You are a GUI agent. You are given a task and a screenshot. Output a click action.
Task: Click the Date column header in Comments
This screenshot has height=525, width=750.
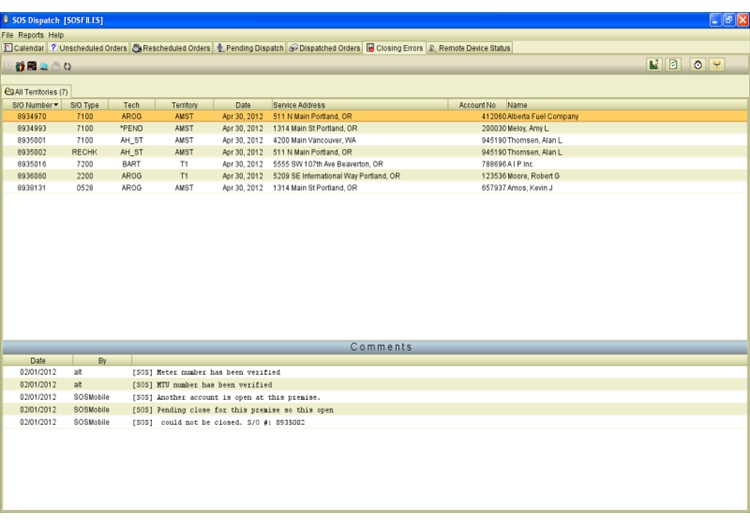coord(38,361)
